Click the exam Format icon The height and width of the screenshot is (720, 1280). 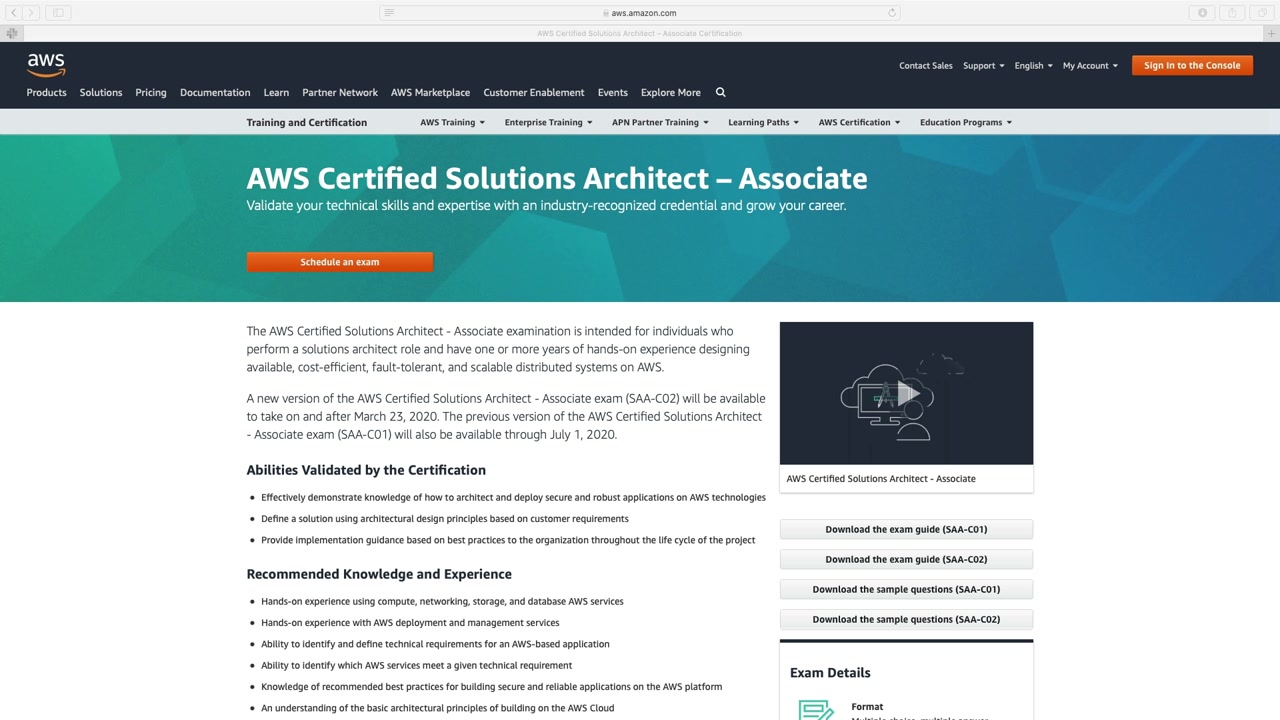point(816,709)
